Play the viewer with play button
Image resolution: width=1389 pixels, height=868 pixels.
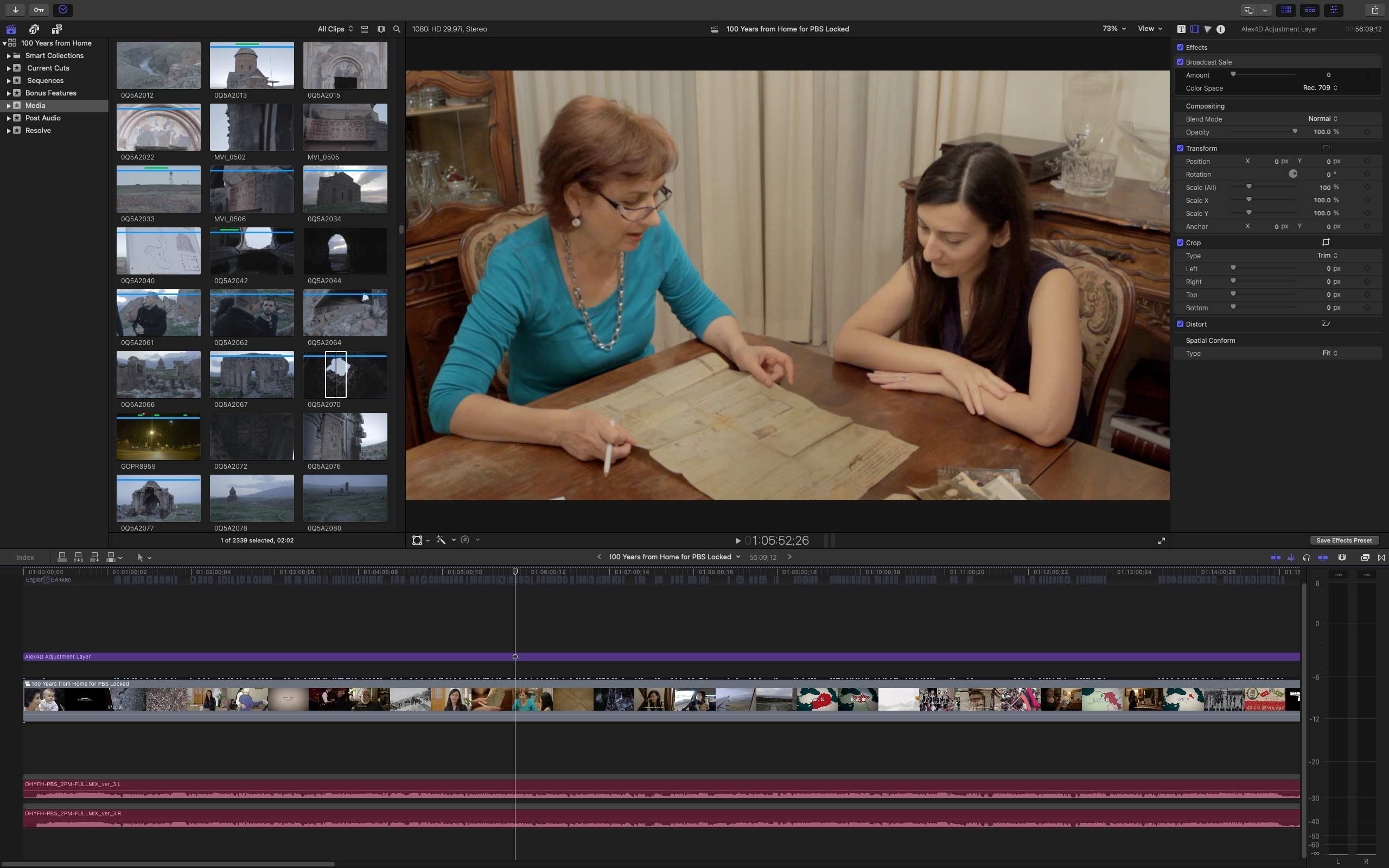tap(738, 541)
